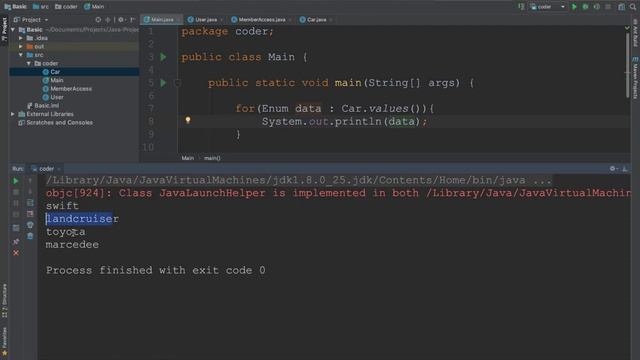The image size is (640, 360).
Task: Open the coder run configuration dropdown
Action: [548, 7]
